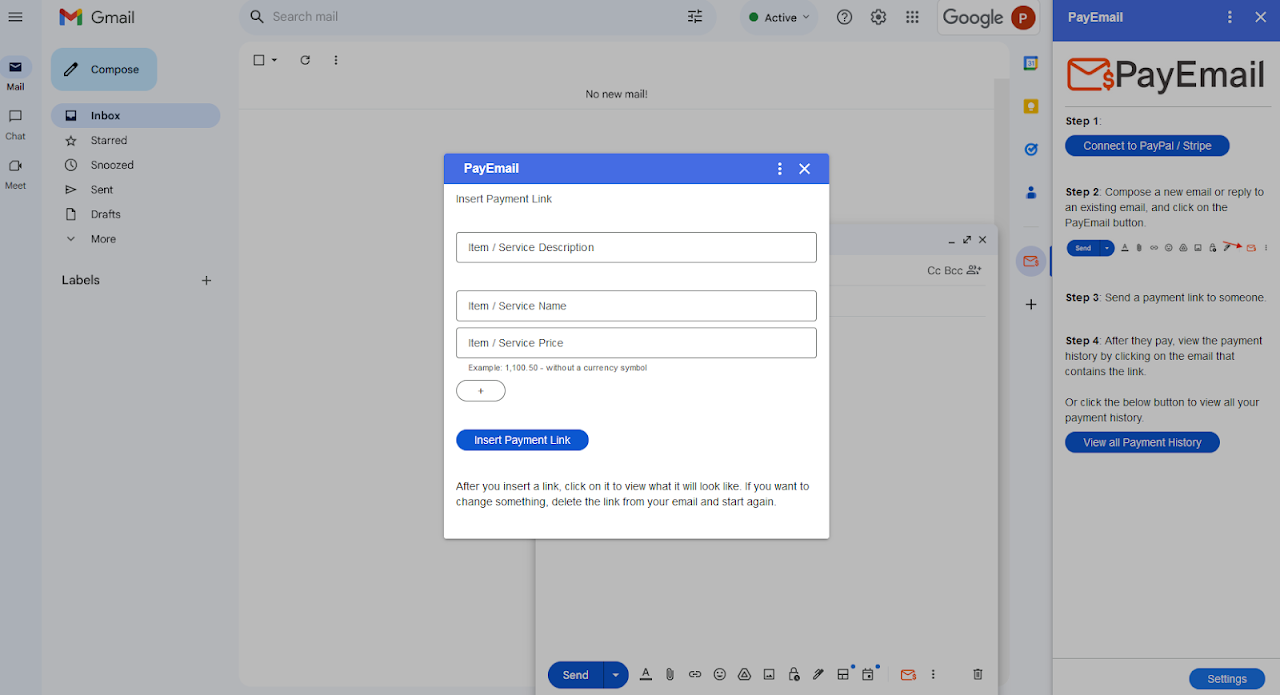Refresh the inbox
Image resolution: width=1280 pixels, height=695 pixels.
305,60
